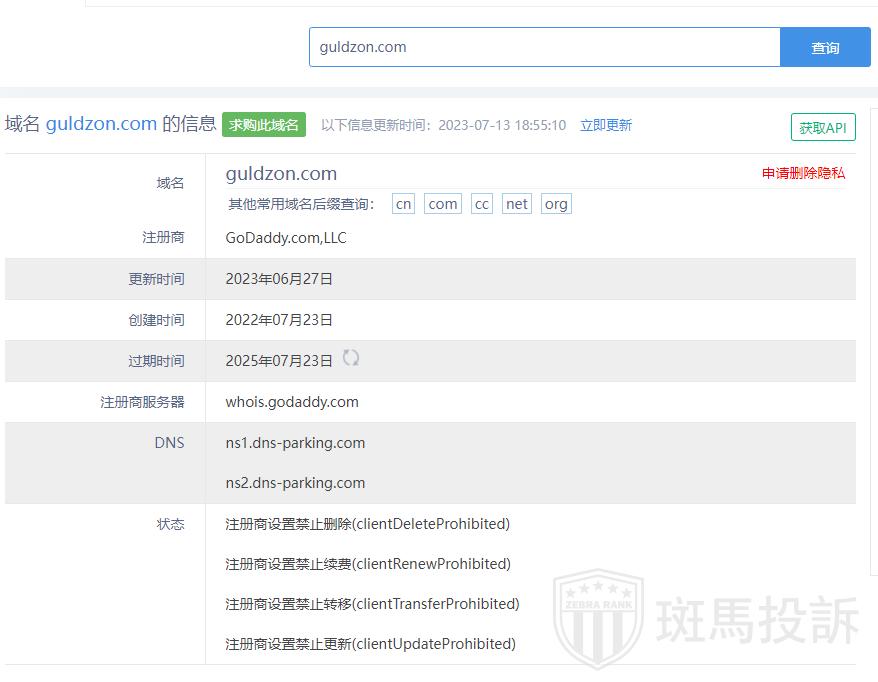This screenshot has width=878, height=682.
Task: Select the org suffix option
Action: pyautogui.click(x=556, y=204)
